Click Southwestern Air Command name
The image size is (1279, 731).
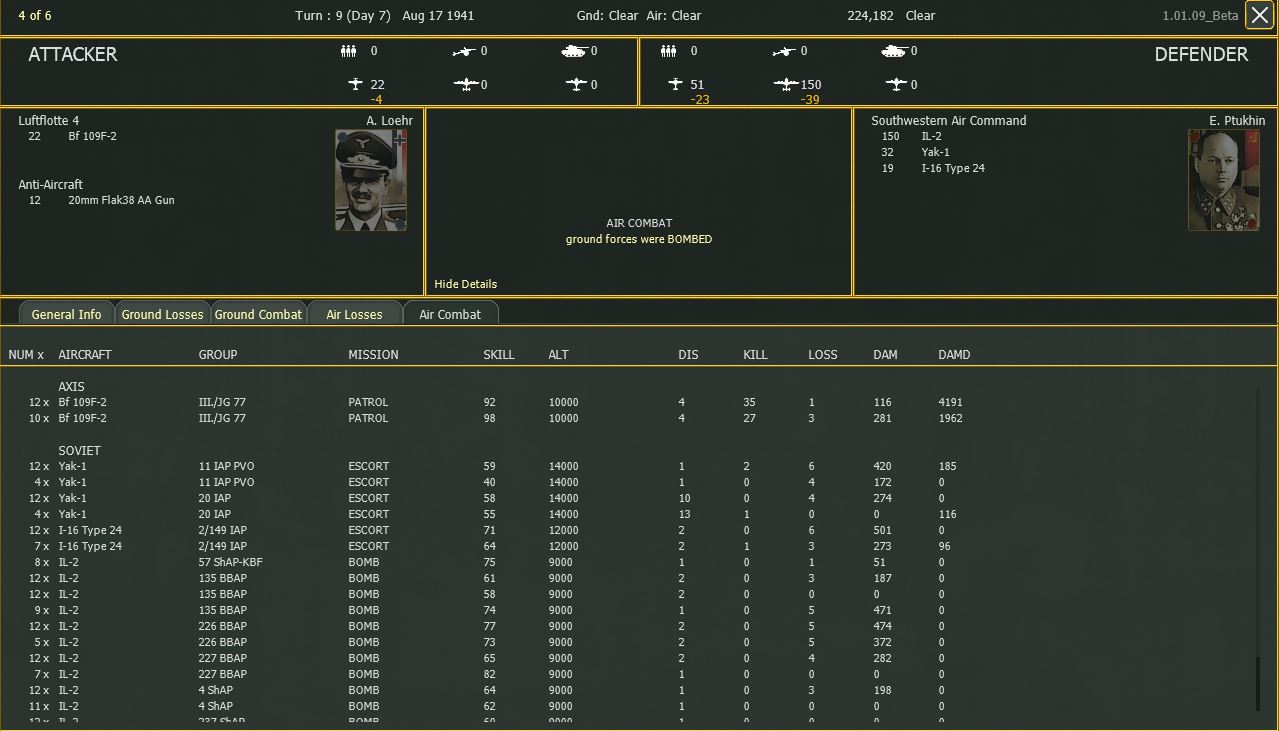(949, 120)
